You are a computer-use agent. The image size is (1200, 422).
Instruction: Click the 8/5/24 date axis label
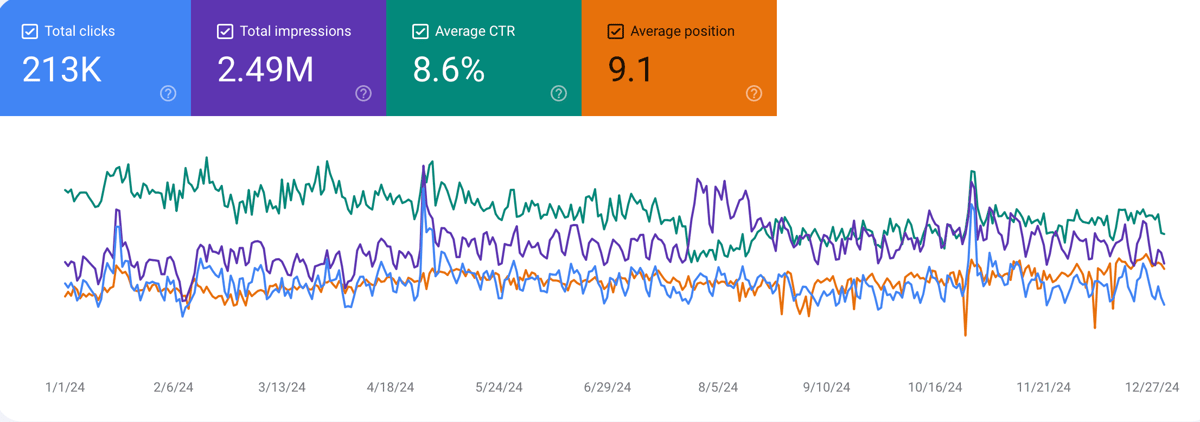point(718,387)
